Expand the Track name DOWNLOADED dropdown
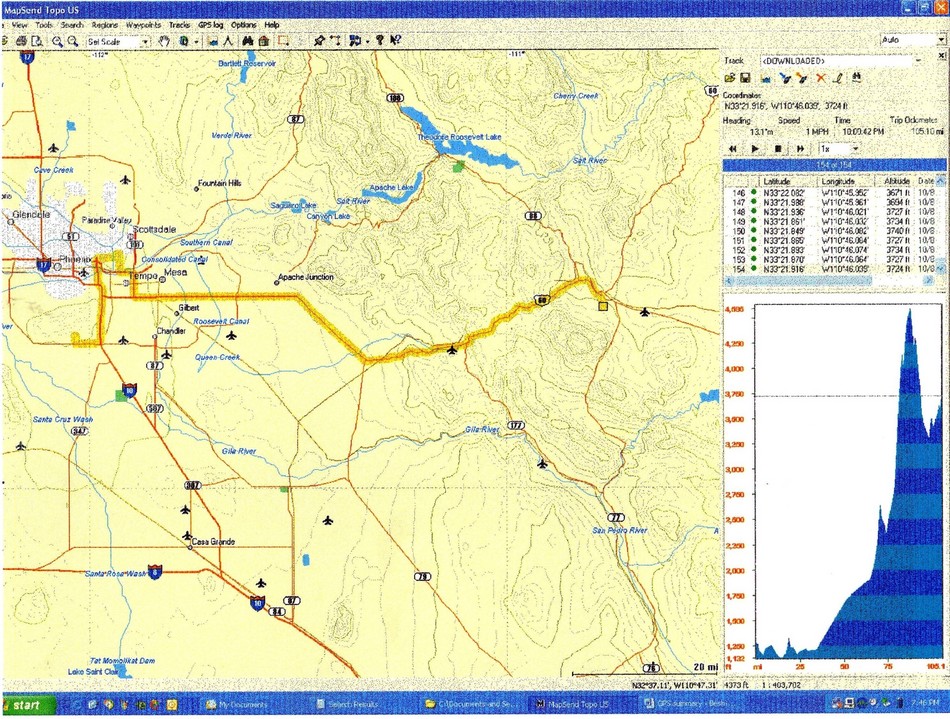The height and width of the screenshot is (719, 950). click(x=918, y=61)
